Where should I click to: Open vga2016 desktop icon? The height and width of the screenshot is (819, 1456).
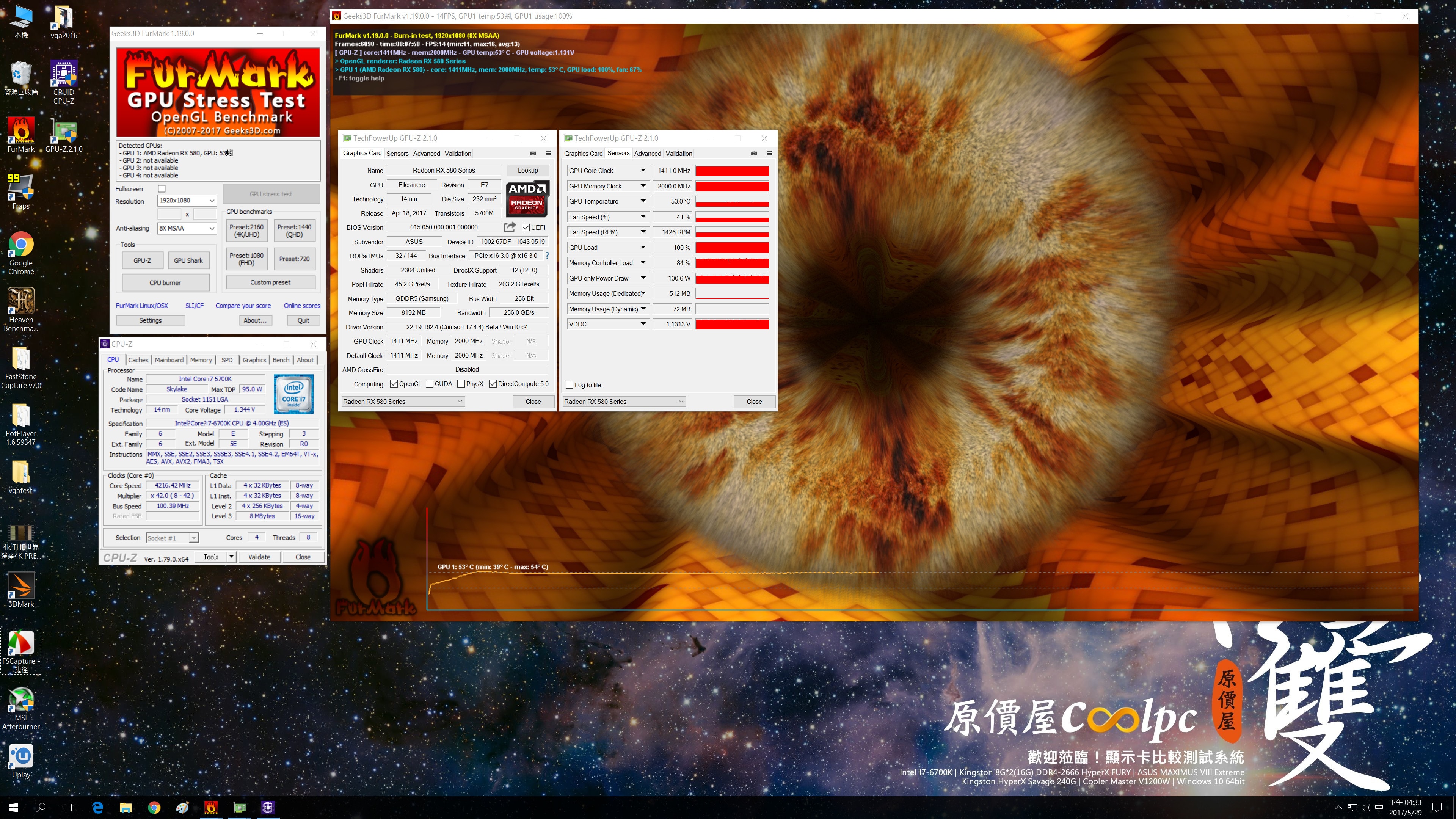63,22
